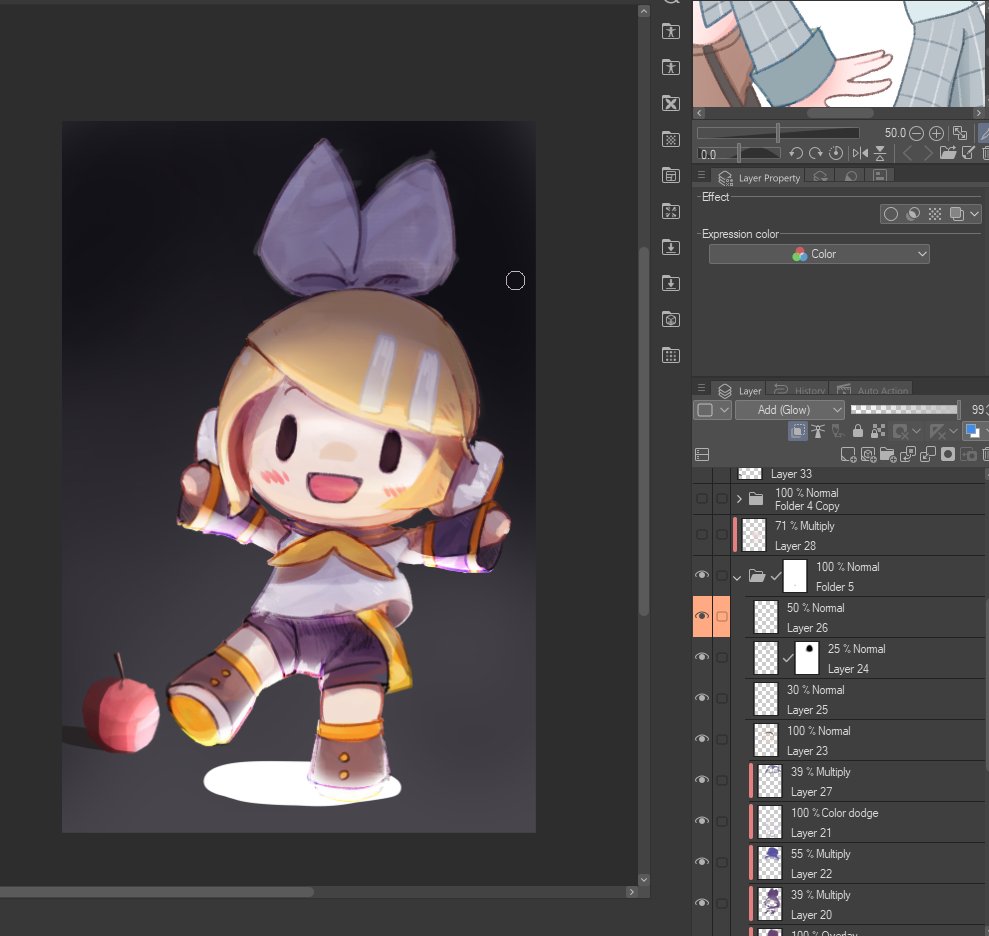The width and height of the screenshot is (989, 936).
Task: Collapse Folder 5
Action: [x=737, y=577]
